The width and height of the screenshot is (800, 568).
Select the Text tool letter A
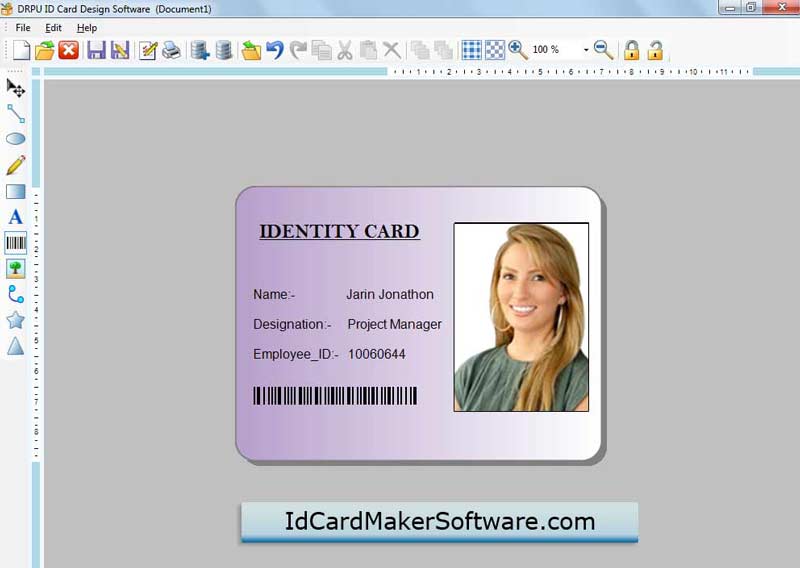(x=16, y=217)
